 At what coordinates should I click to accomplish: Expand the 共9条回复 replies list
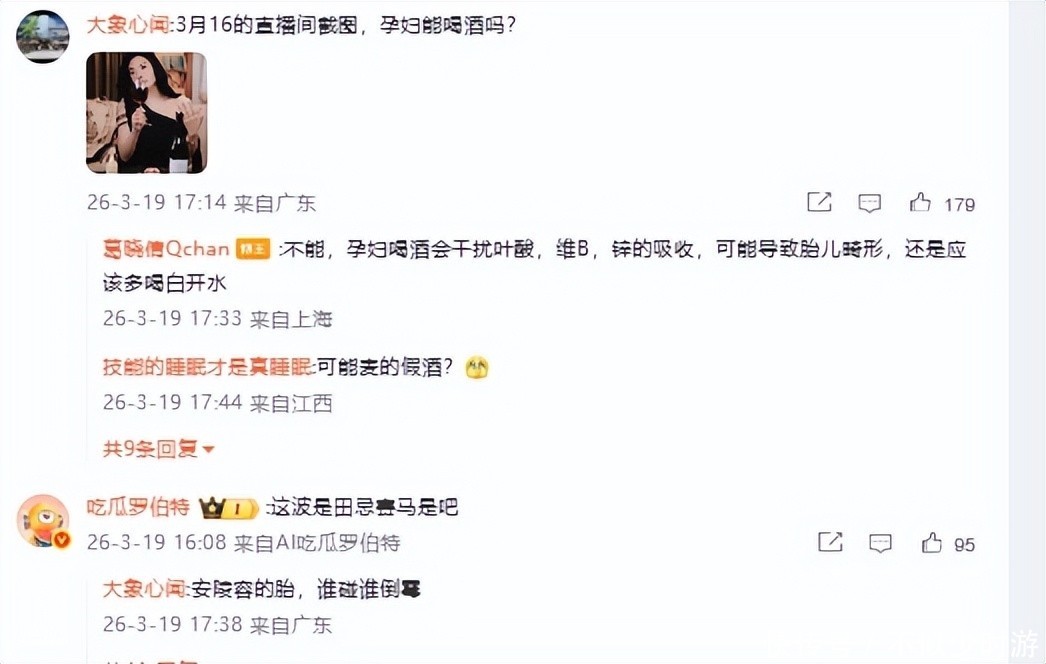tap(158, 448)
